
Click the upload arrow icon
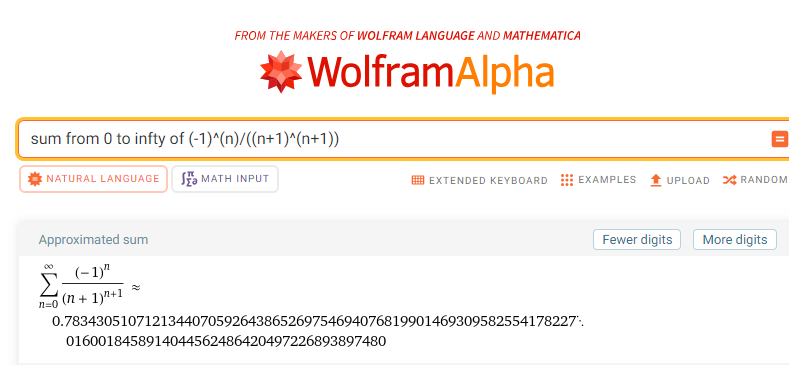coord(656,180)
